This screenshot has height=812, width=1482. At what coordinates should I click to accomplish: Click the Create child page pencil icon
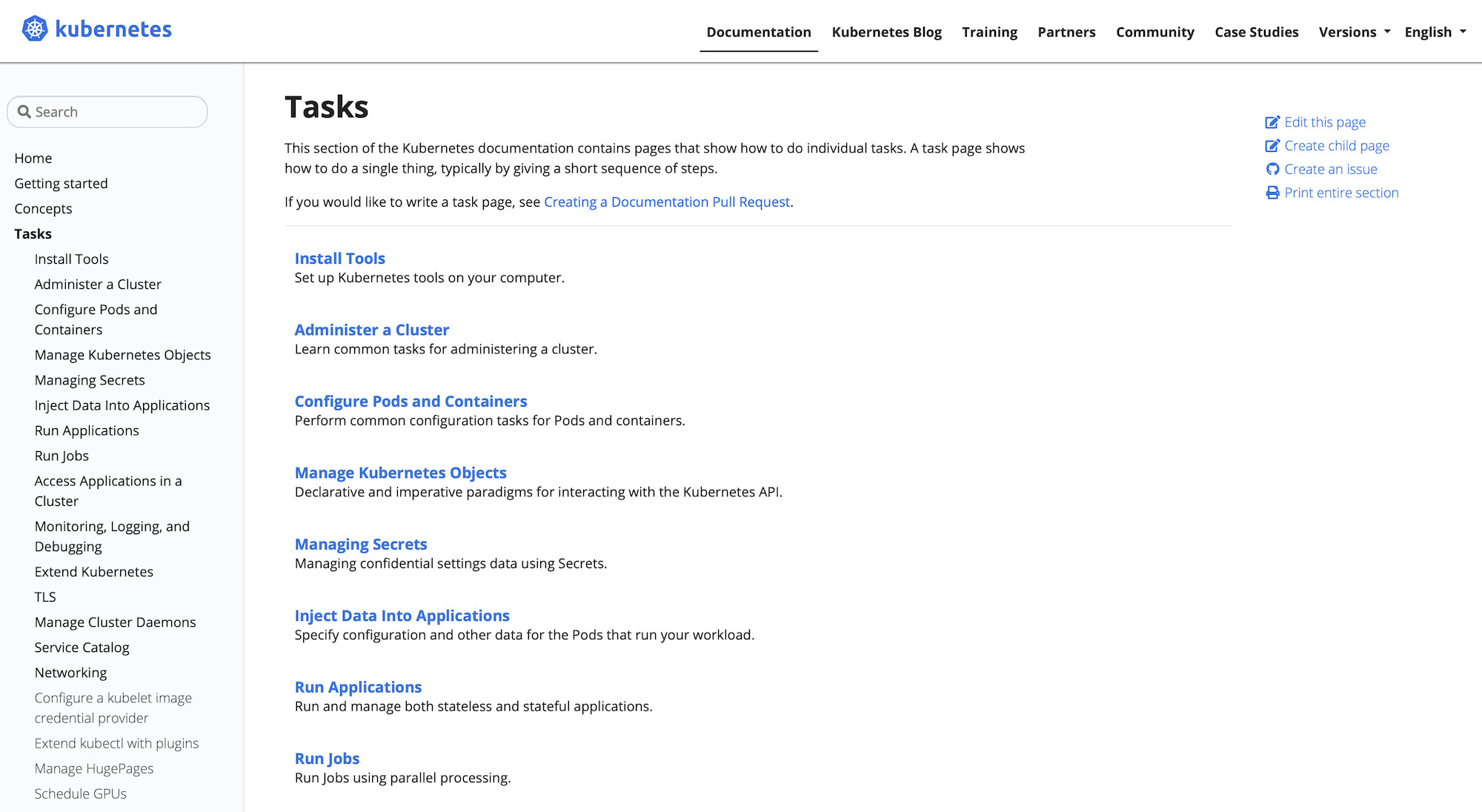pos(1272,146)
